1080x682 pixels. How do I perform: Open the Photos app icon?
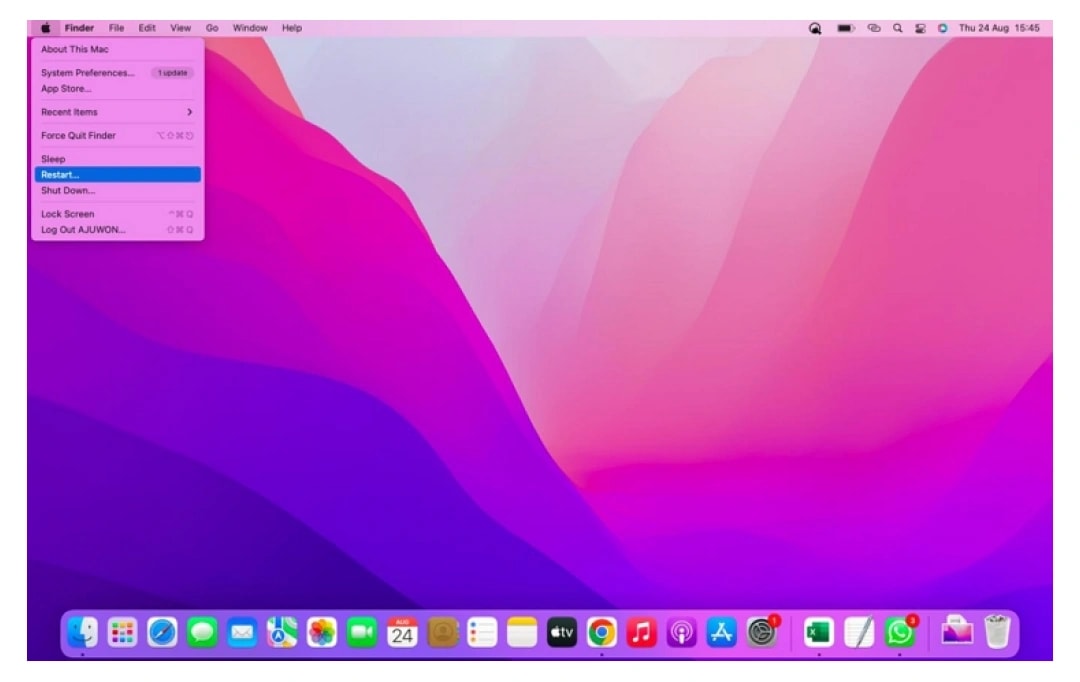click(x=322, y=632)
